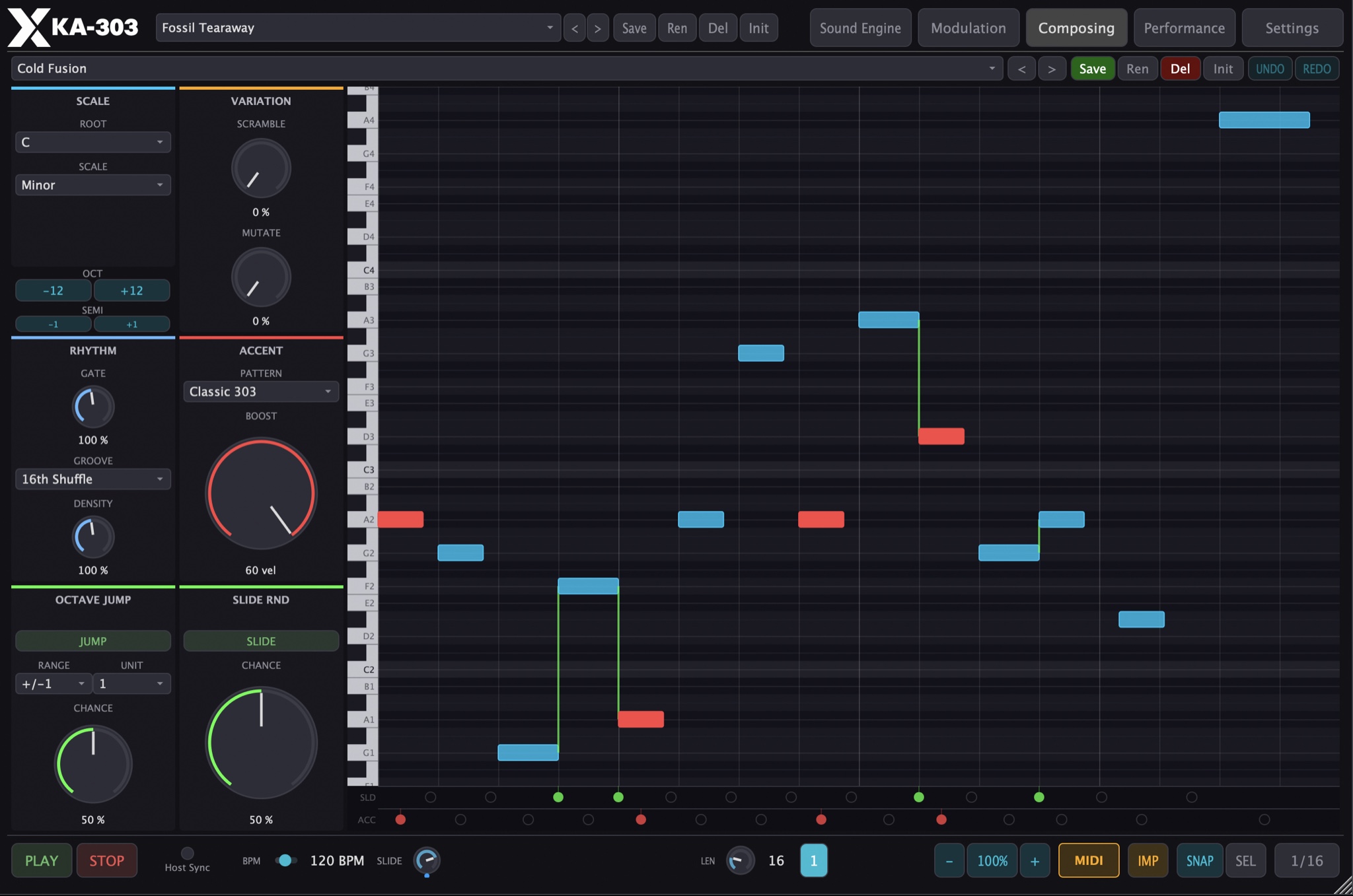The height and width of the screenshot is (896, 1353).
Task: Open the Classic 303 accent pattern dropdown
Action: pyautogui.click(x=261, y=392)
